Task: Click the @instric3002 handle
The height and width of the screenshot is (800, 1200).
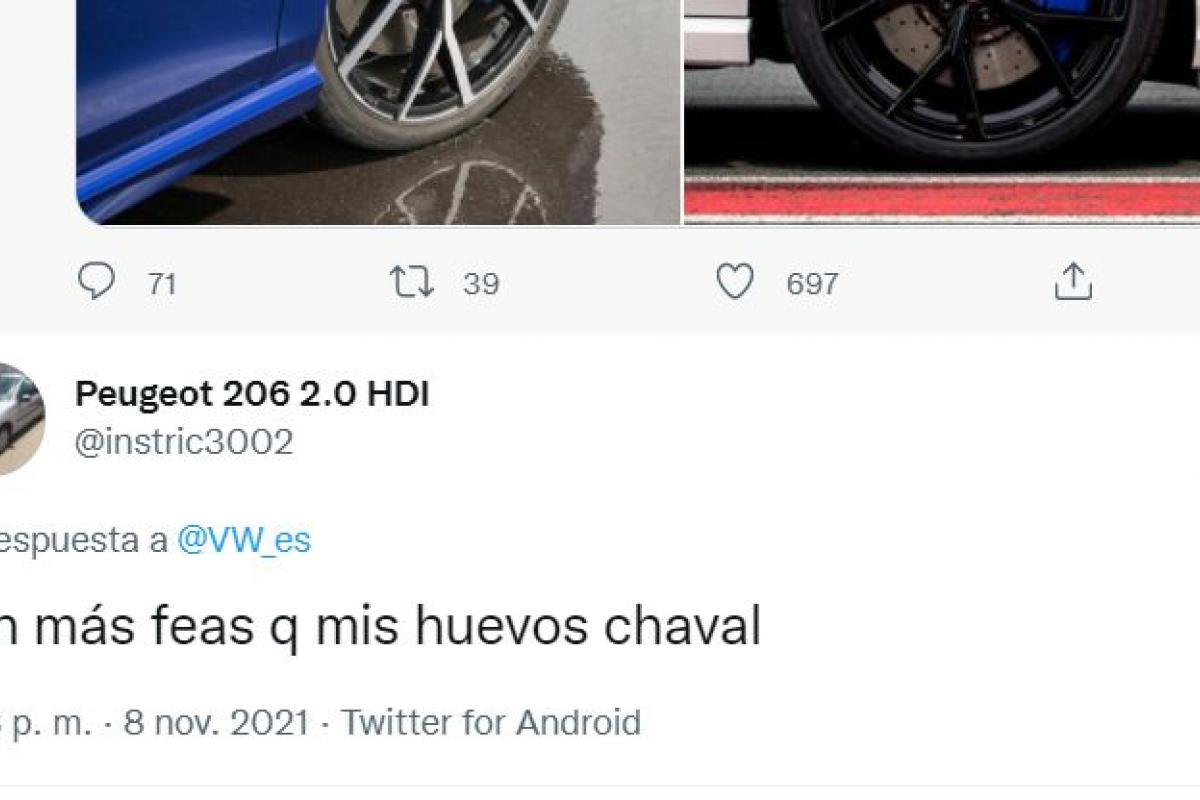Action: point(184,442)
